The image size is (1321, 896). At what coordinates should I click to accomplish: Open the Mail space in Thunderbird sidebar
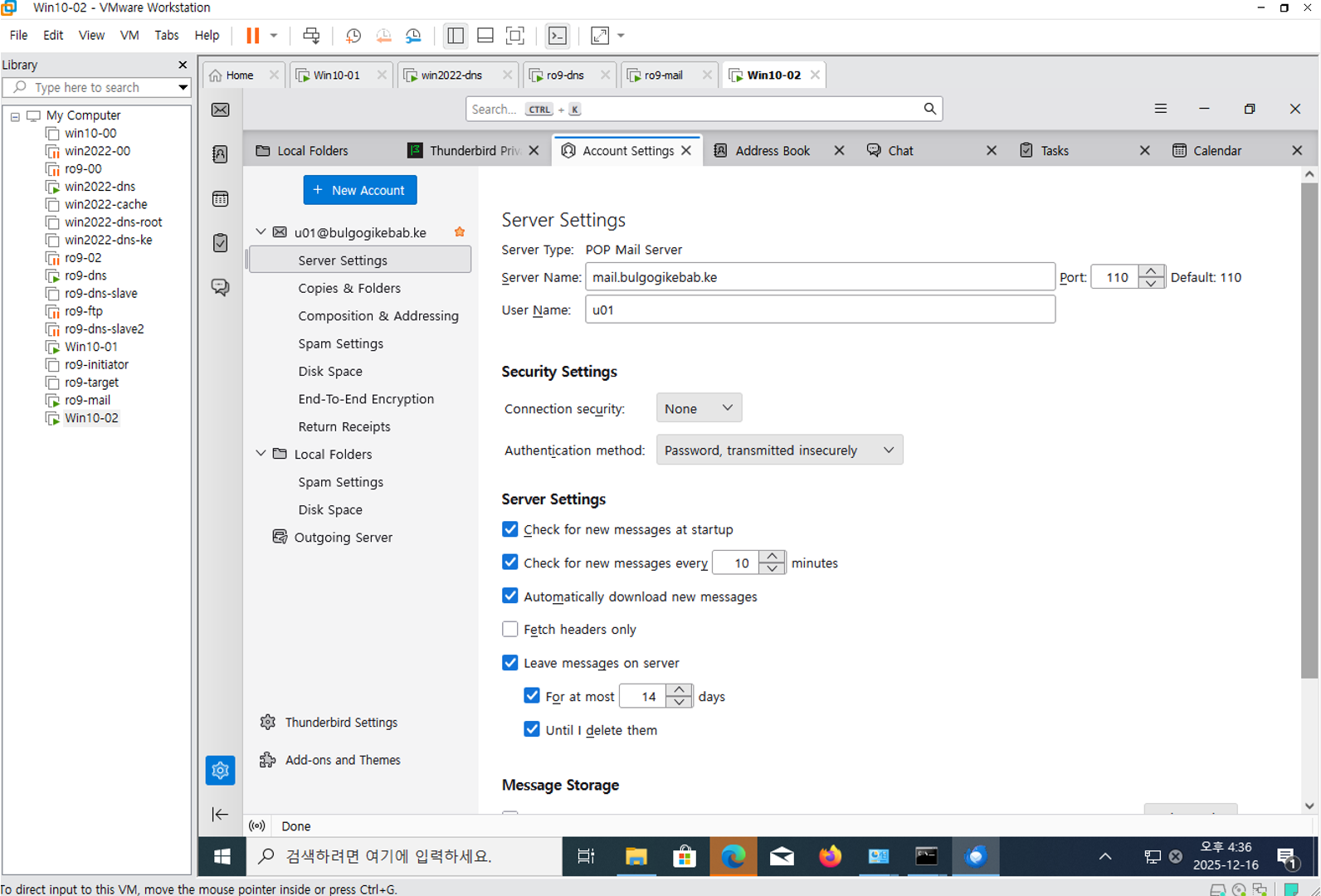point(220,110)
